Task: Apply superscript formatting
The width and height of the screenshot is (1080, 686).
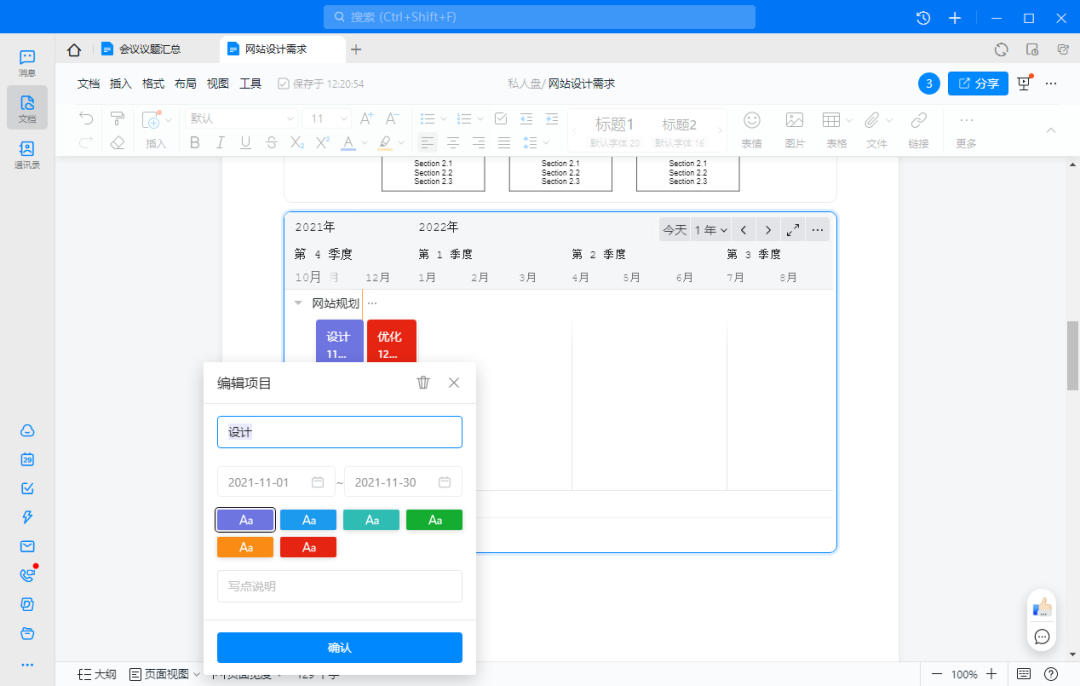Action: 322,143
